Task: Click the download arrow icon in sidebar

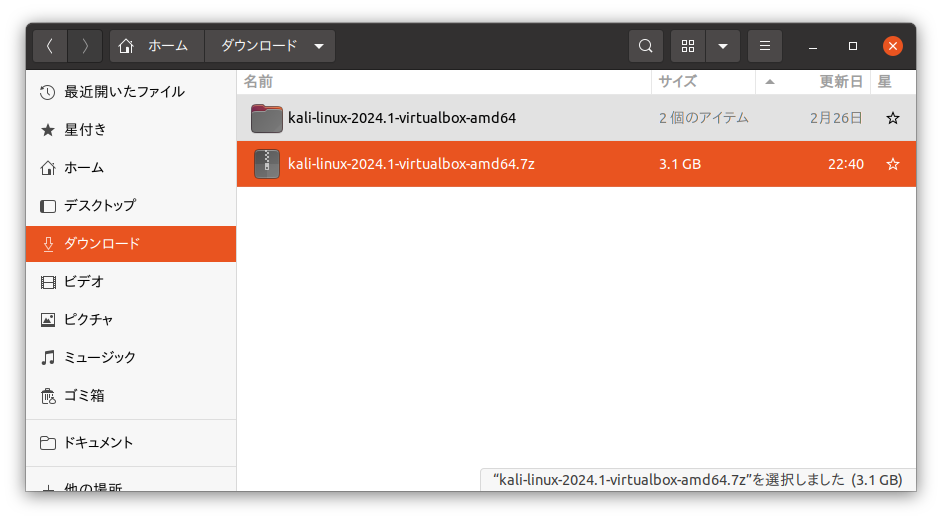Action: click(48, 244)
